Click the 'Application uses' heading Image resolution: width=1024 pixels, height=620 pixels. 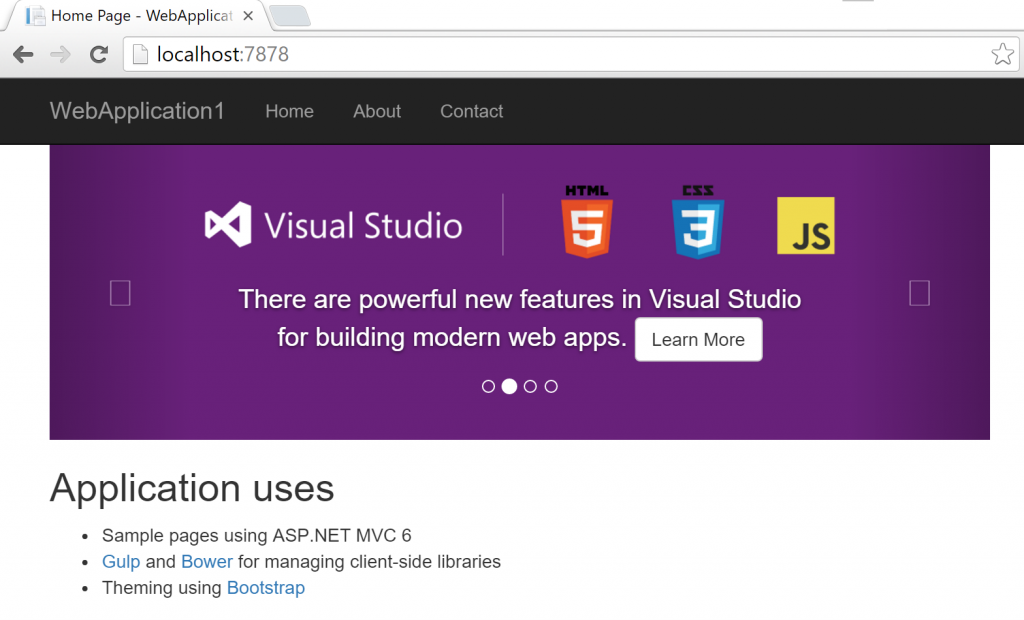[x=192, y=488]
